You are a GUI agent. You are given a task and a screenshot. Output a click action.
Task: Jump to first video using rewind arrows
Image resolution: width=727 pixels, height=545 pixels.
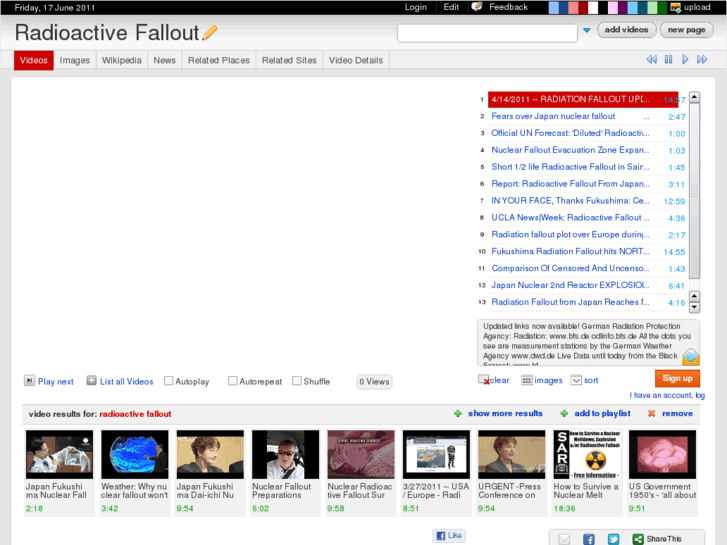point(652,60)
